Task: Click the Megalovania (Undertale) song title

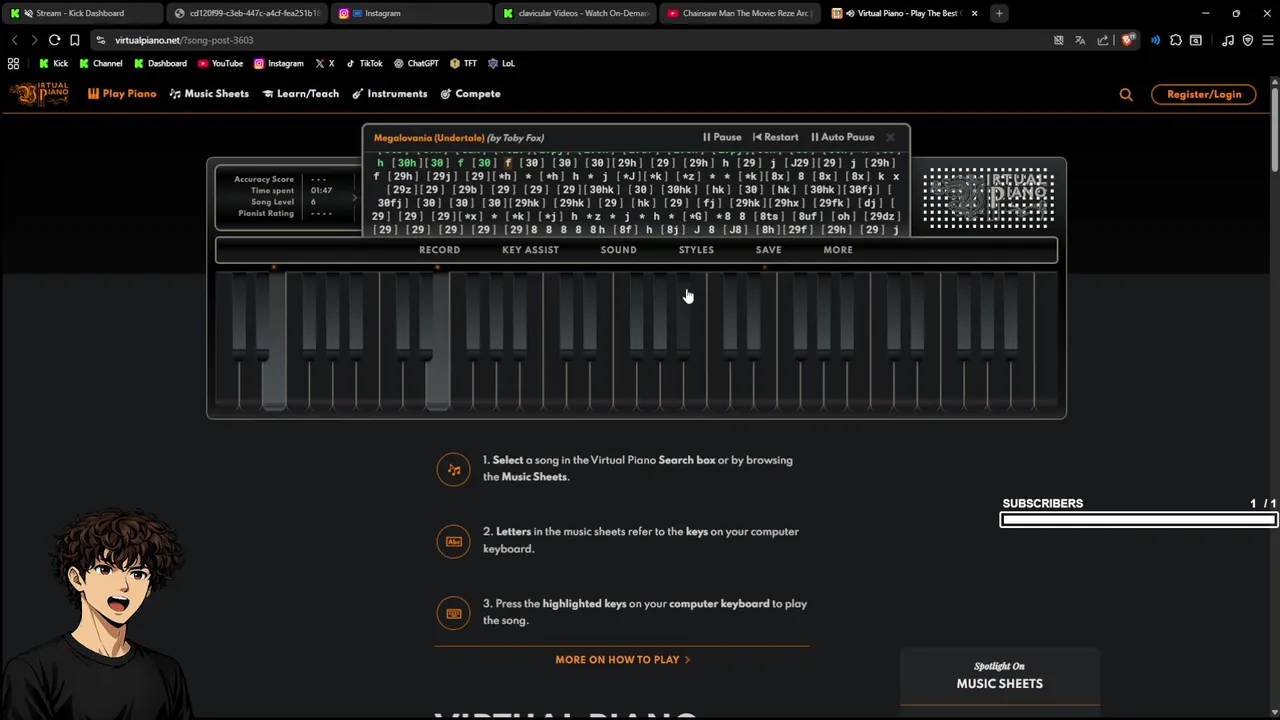Action: point(429,138)
